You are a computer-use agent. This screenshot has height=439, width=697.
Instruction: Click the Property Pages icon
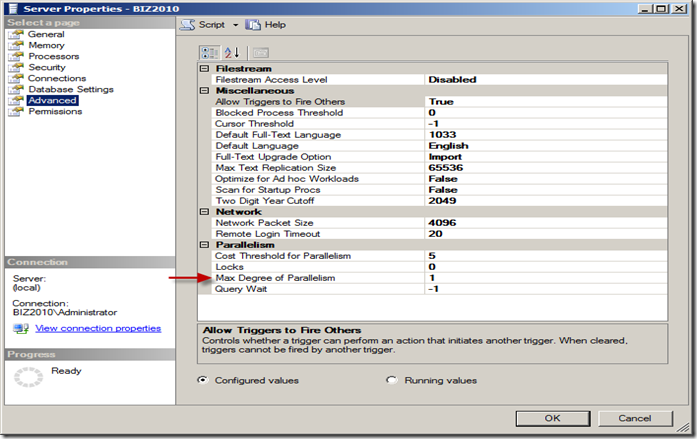pos(260,53)
